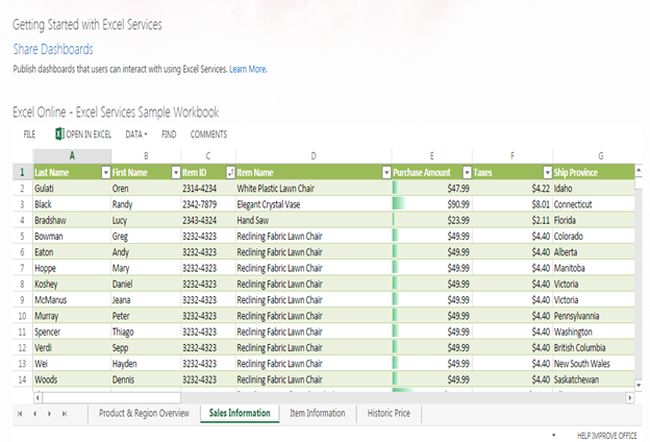The height and width of the screenshot is (442, 650).
Task: Go to last sheet tab navigation arrow
Action: pos(64,413)
